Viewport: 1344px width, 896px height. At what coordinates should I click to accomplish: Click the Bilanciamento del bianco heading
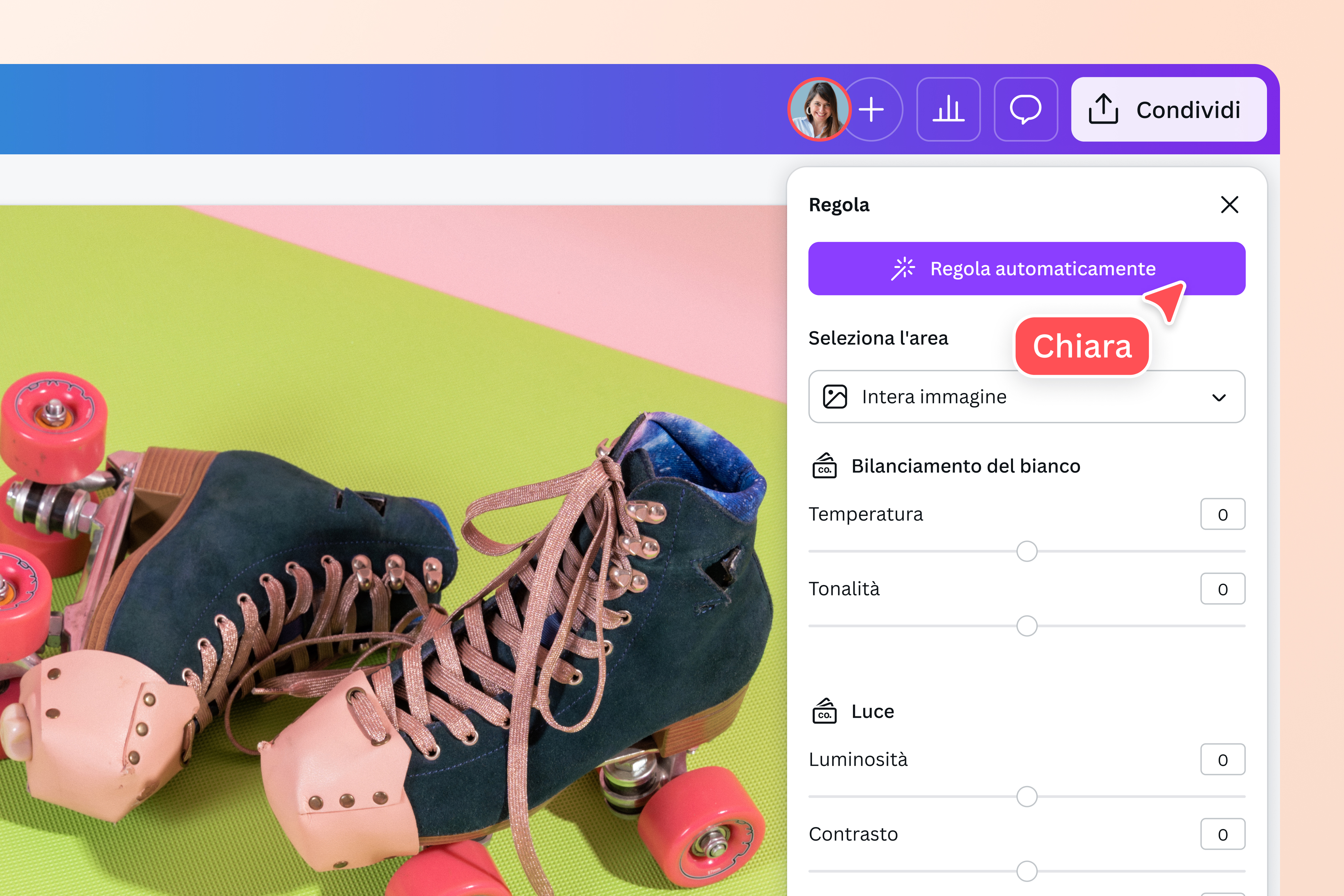tap(966, 466)
